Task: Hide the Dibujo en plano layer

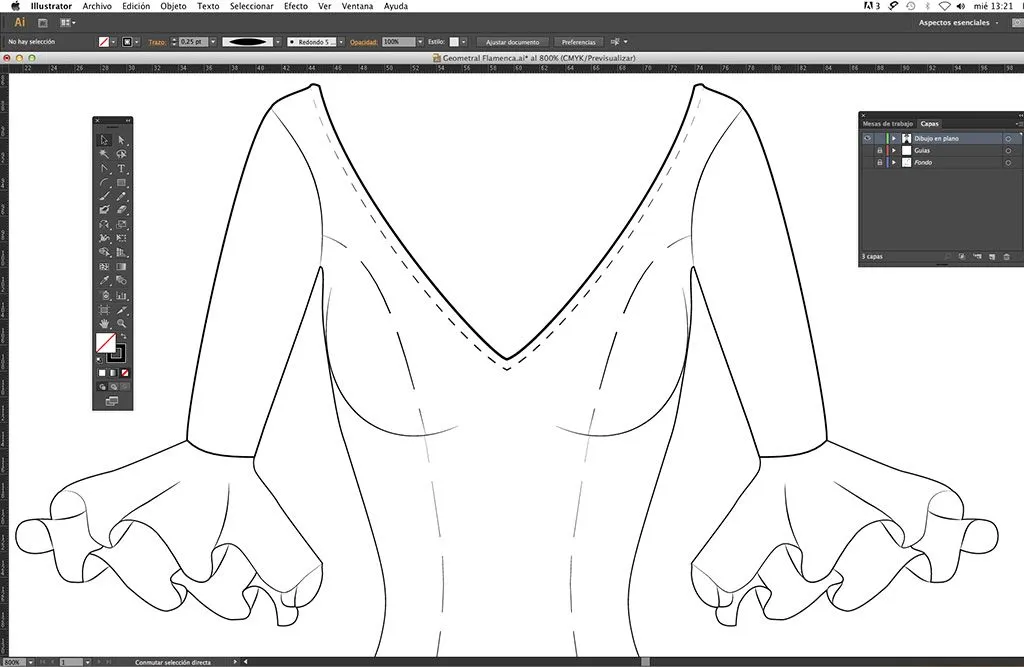Action: (867, 138)
